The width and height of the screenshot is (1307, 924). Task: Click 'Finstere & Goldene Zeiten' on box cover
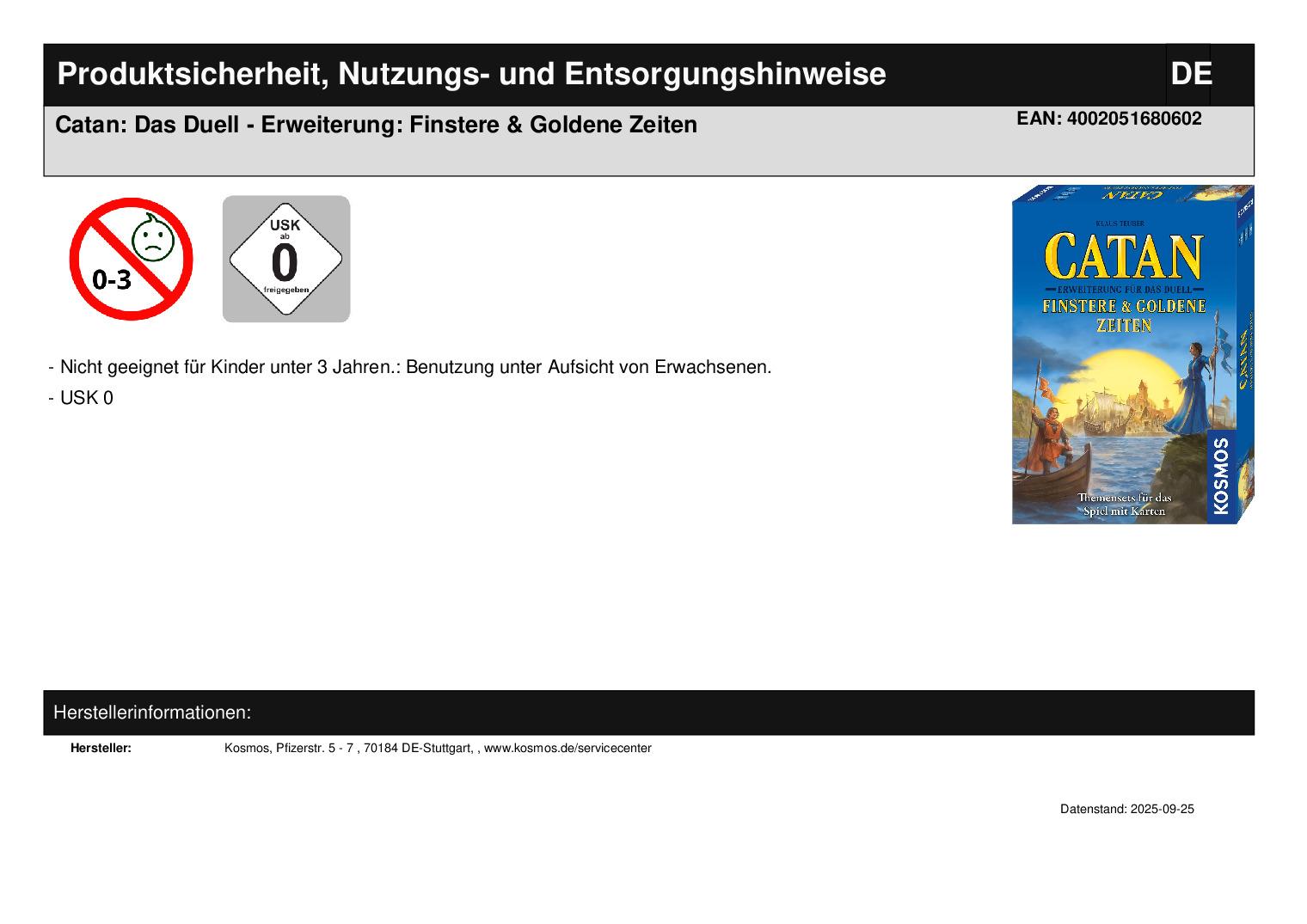tap(1124, 315)
